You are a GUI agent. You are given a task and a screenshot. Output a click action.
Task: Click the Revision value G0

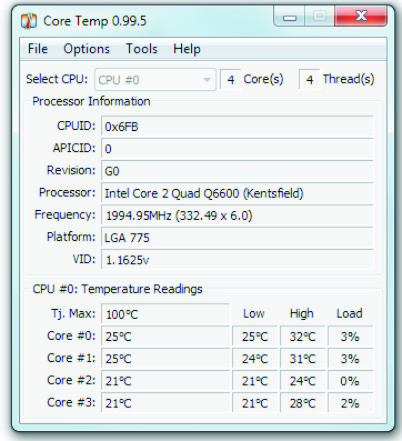click(237, 171)
